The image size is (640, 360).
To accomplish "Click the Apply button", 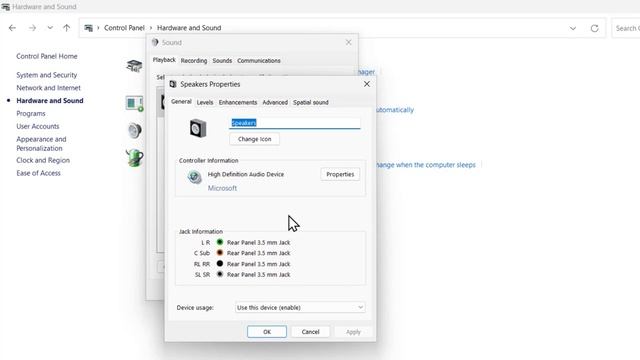I will tap(353, 332).
